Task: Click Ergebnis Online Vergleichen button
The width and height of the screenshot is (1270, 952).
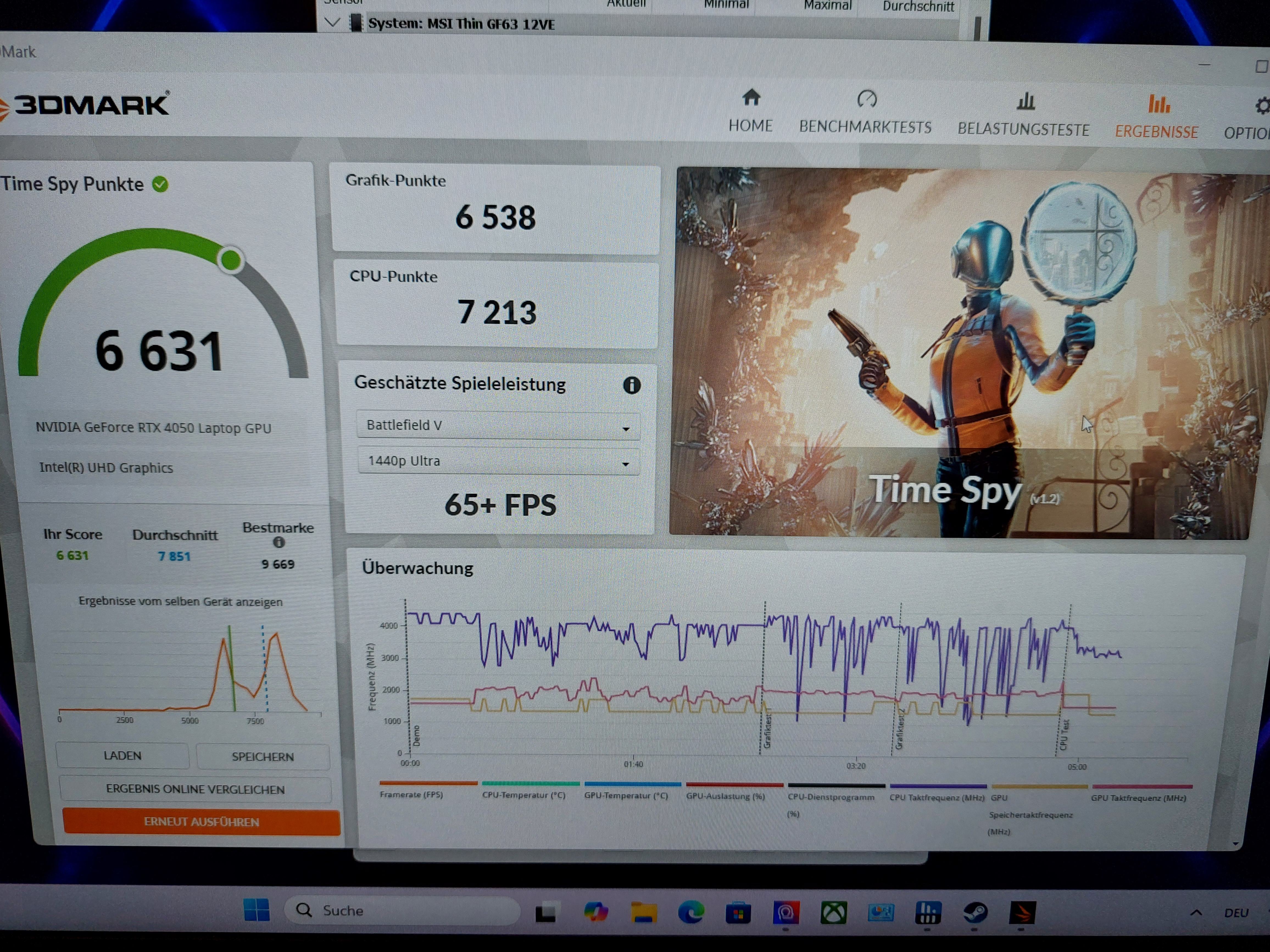Action: (x=195, y=789)
